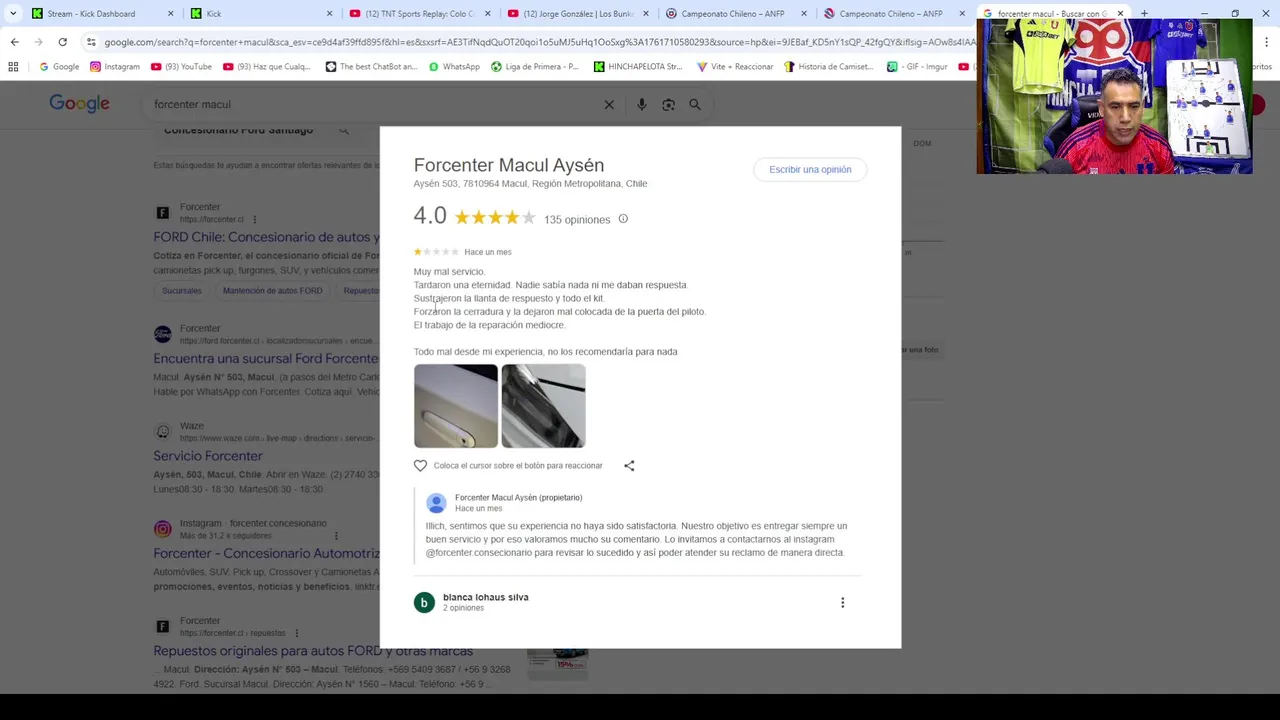Open three-dot menu for Instagram result
1280x720 pixels.
pos(336,535)
